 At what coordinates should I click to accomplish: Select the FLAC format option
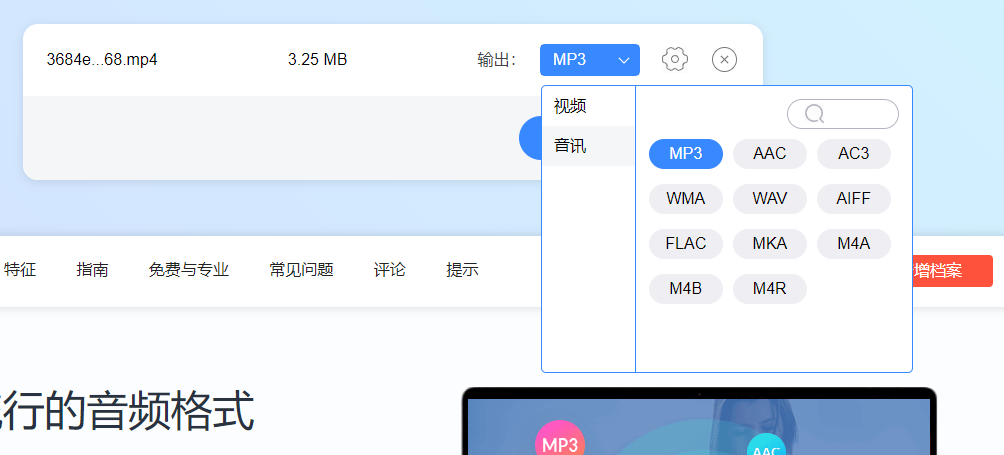click(686, 244)
